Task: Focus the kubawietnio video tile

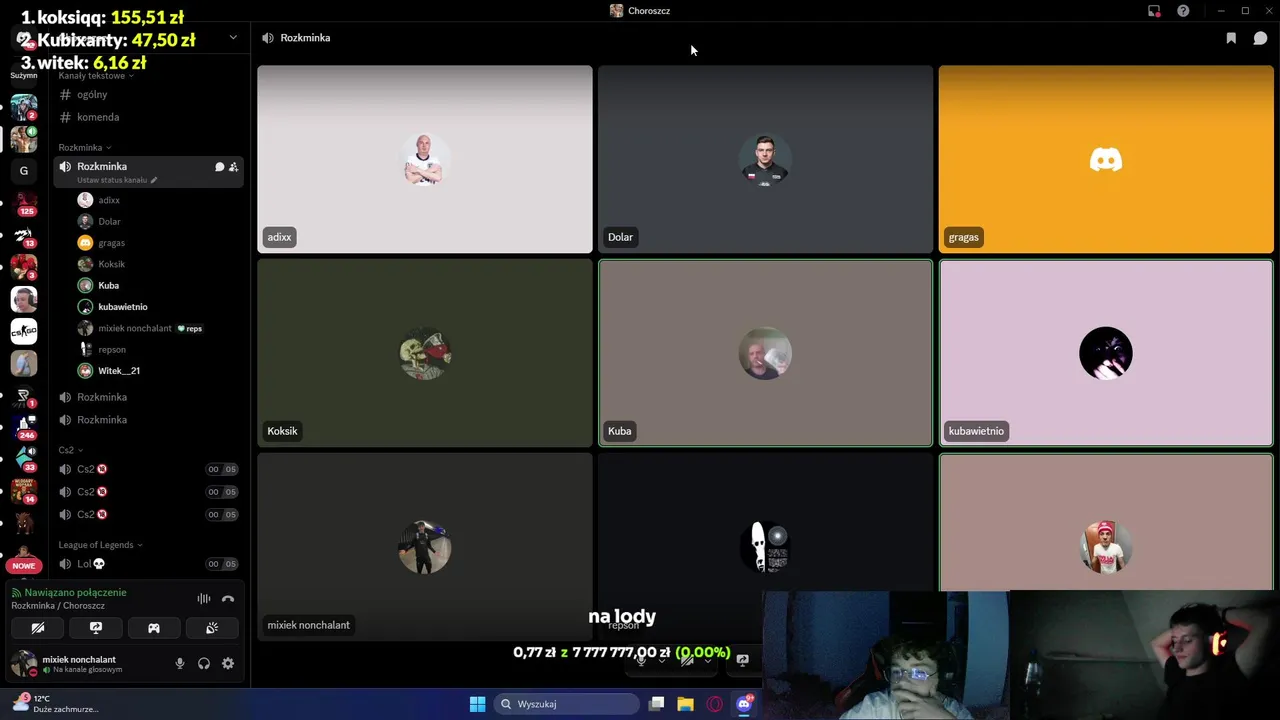Action: (x=1106, y=353)
